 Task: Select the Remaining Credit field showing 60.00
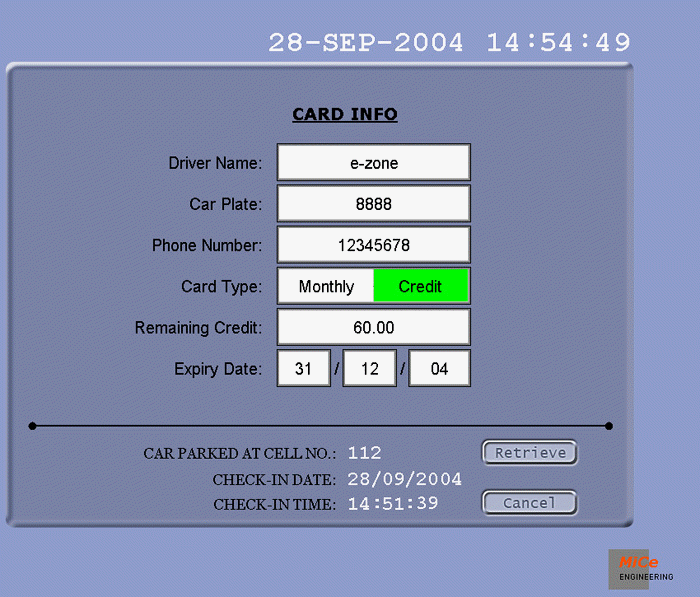[373, 327]
